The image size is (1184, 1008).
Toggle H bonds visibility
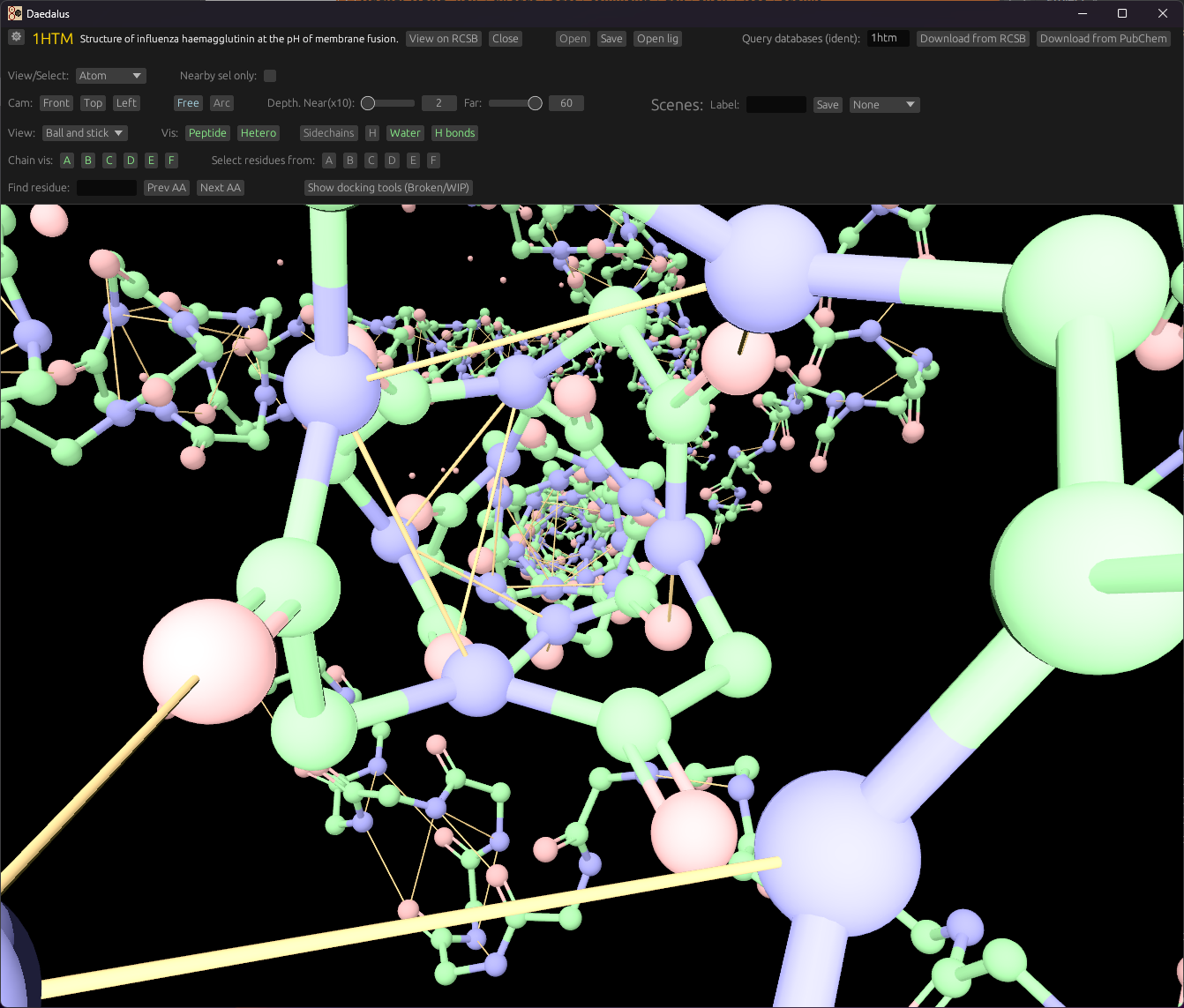click(454, 133)
